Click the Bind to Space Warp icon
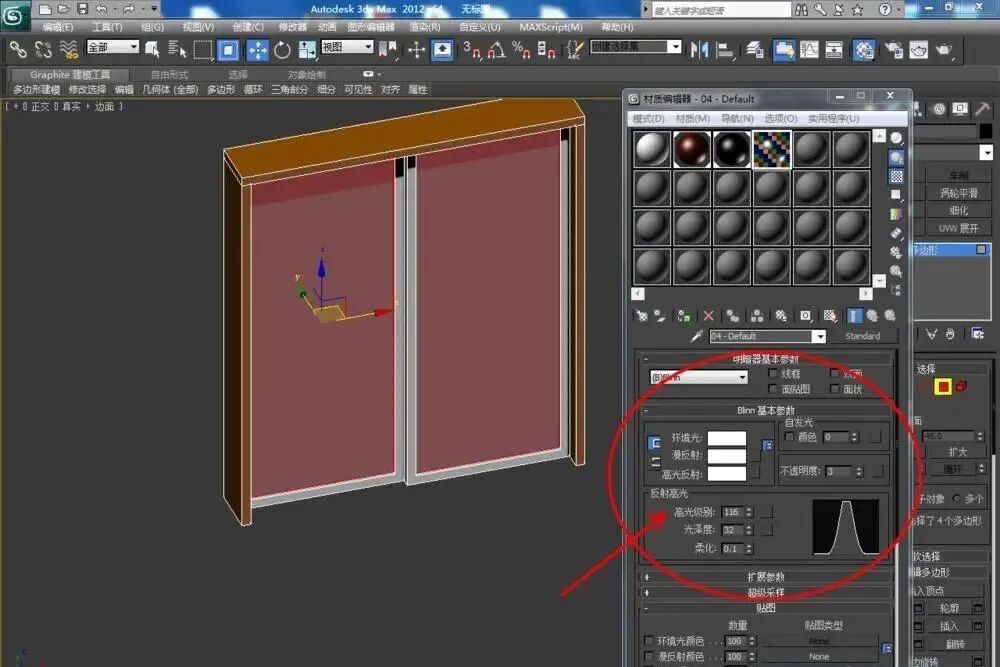The height and width of the screenshot is (667, 1000). [x=69, y=50]
